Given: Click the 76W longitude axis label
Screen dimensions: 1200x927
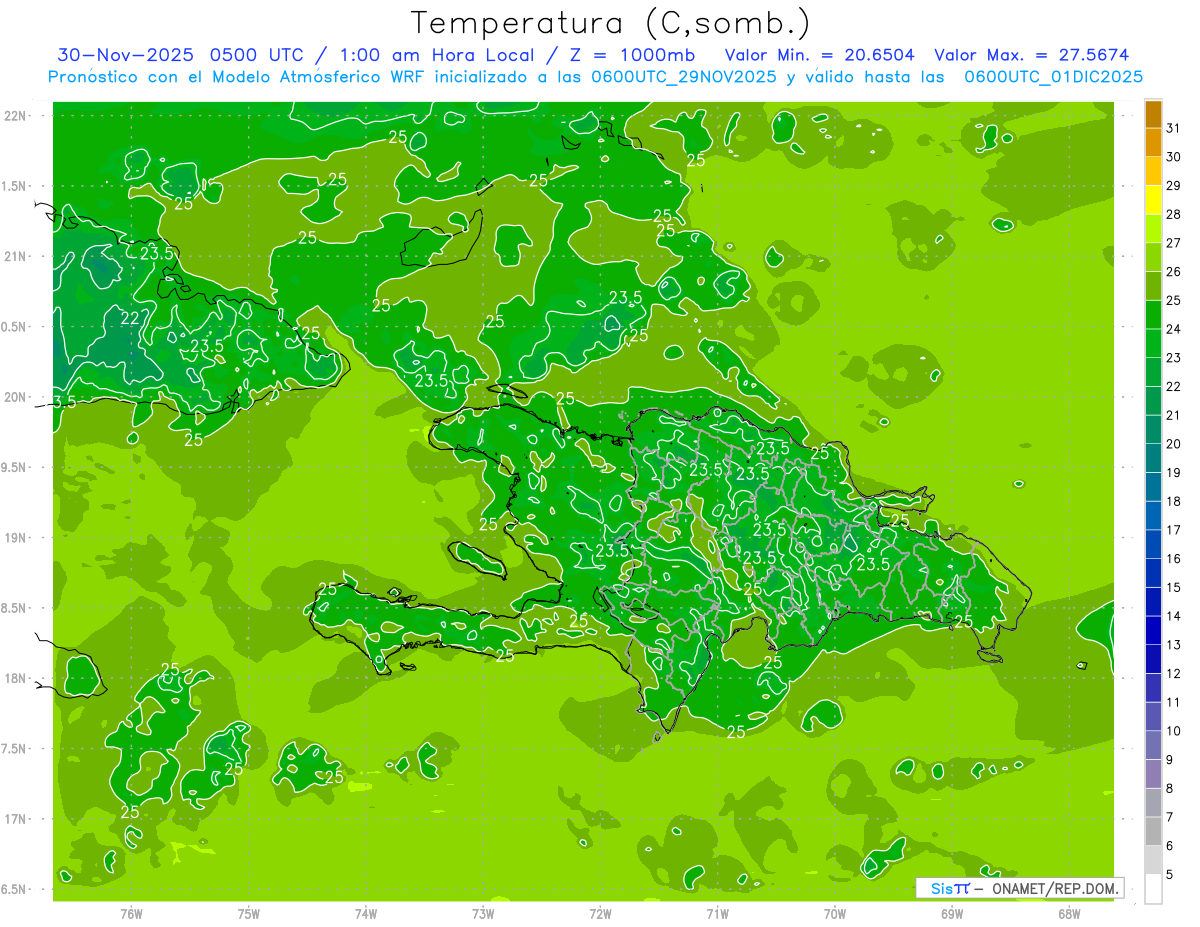Looking at the screenshot, I should point(131,913).
